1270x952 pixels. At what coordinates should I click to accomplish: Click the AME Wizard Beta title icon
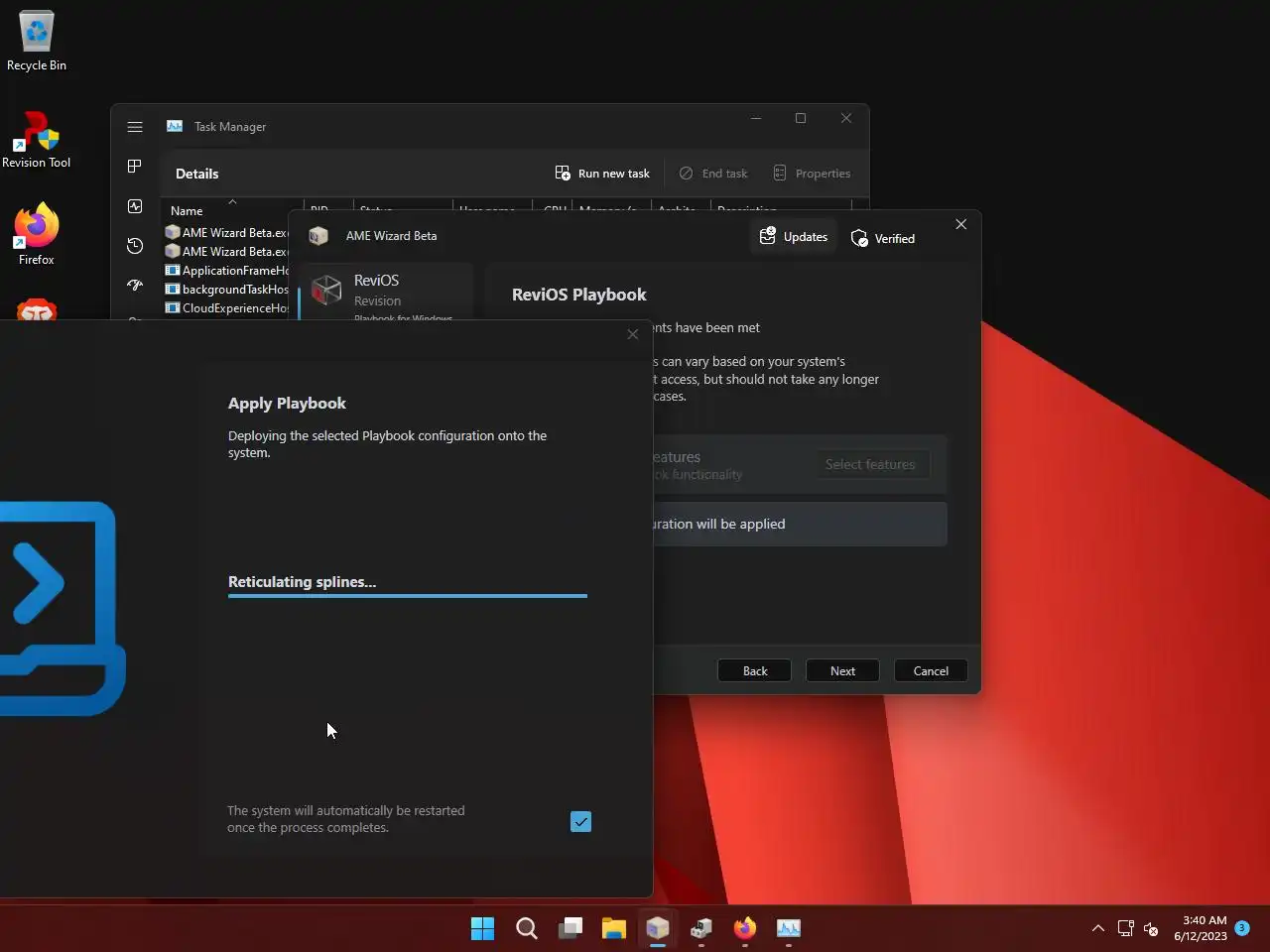coord(318,236)
